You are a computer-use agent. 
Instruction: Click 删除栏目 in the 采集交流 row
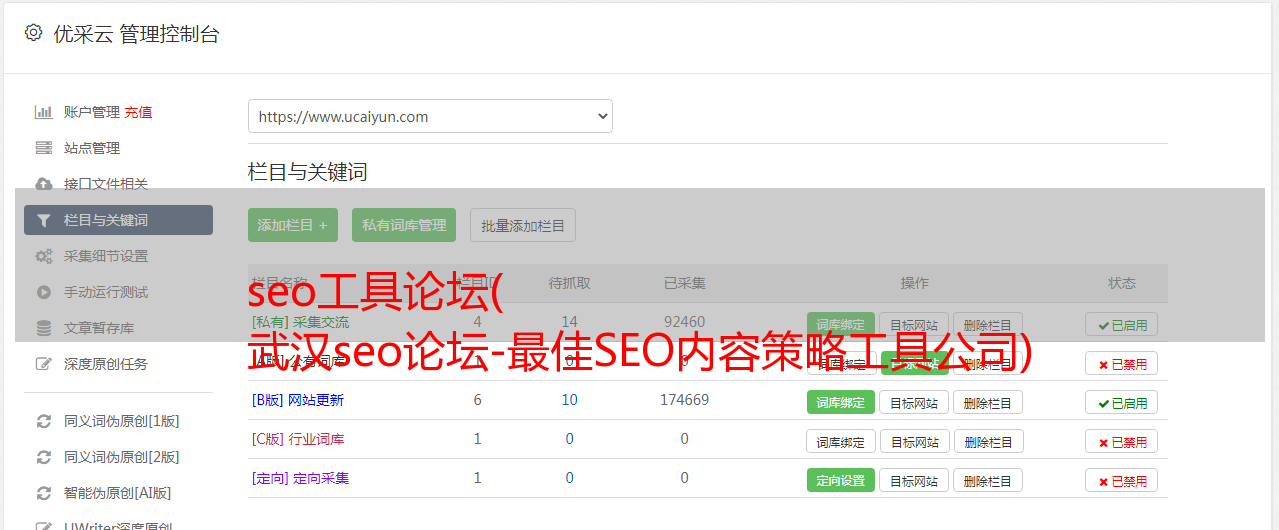coord(988,324)
